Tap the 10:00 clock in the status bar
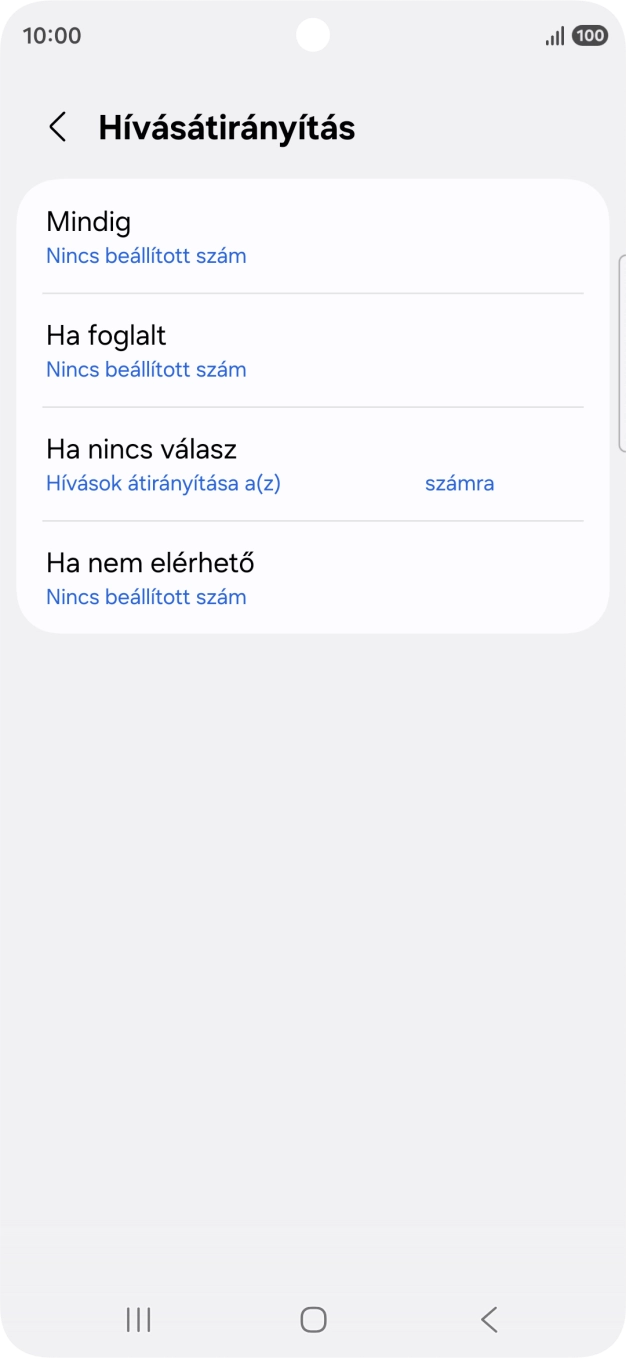Image resolution: width=626 pixels, height=1358 pixels. (50, 35)
